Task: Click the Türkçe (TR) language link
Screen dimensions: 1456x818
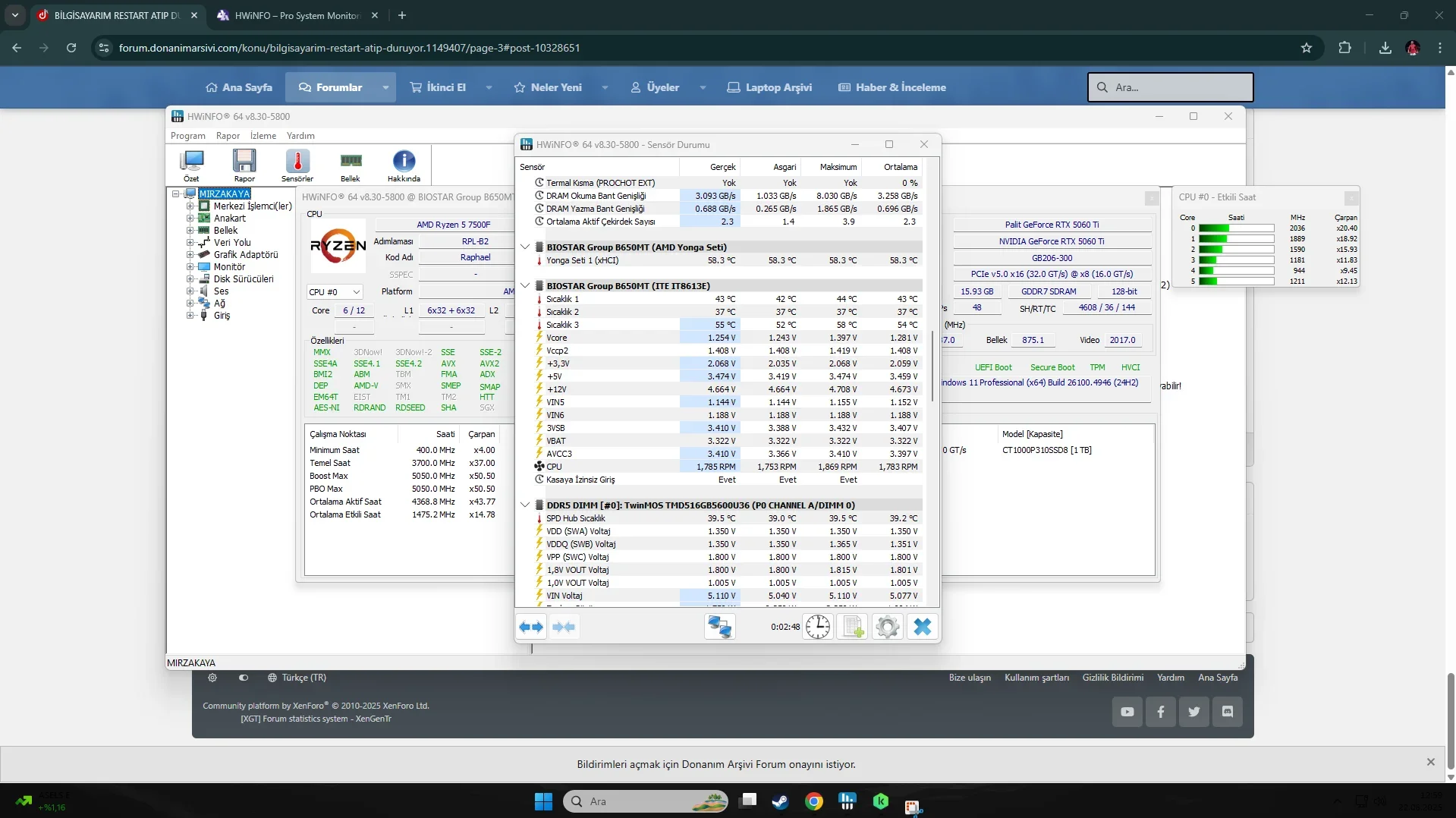Action: pyautogui.click(x=303, y=678)
